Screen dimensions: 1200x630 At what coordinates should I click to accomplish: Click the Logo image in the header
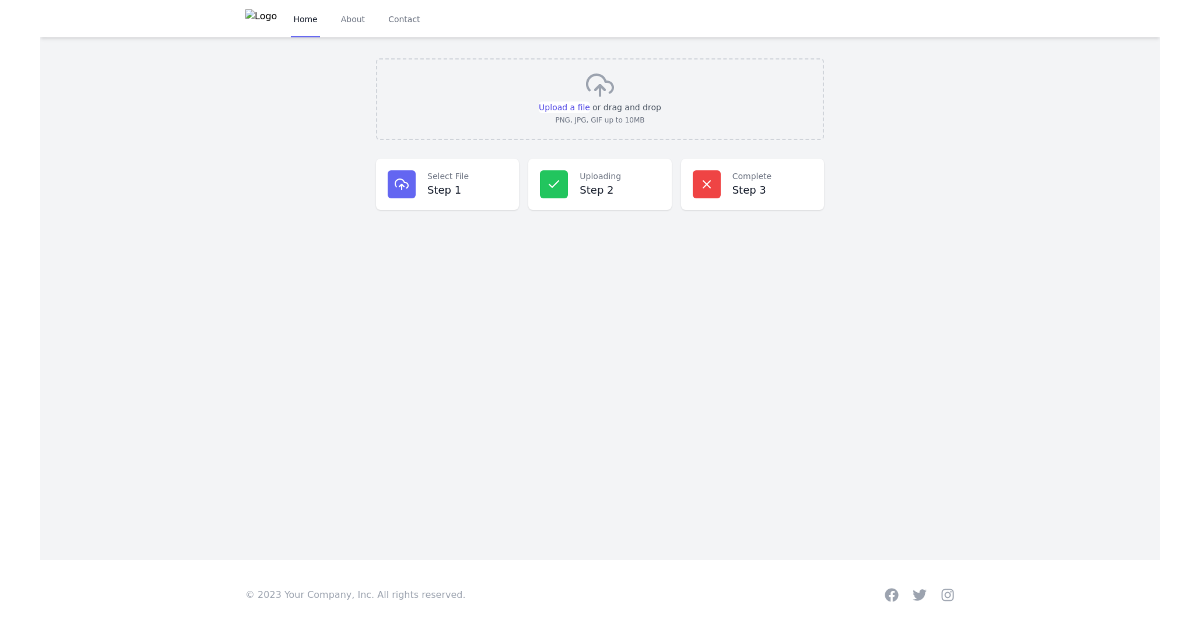pos(261,16)
